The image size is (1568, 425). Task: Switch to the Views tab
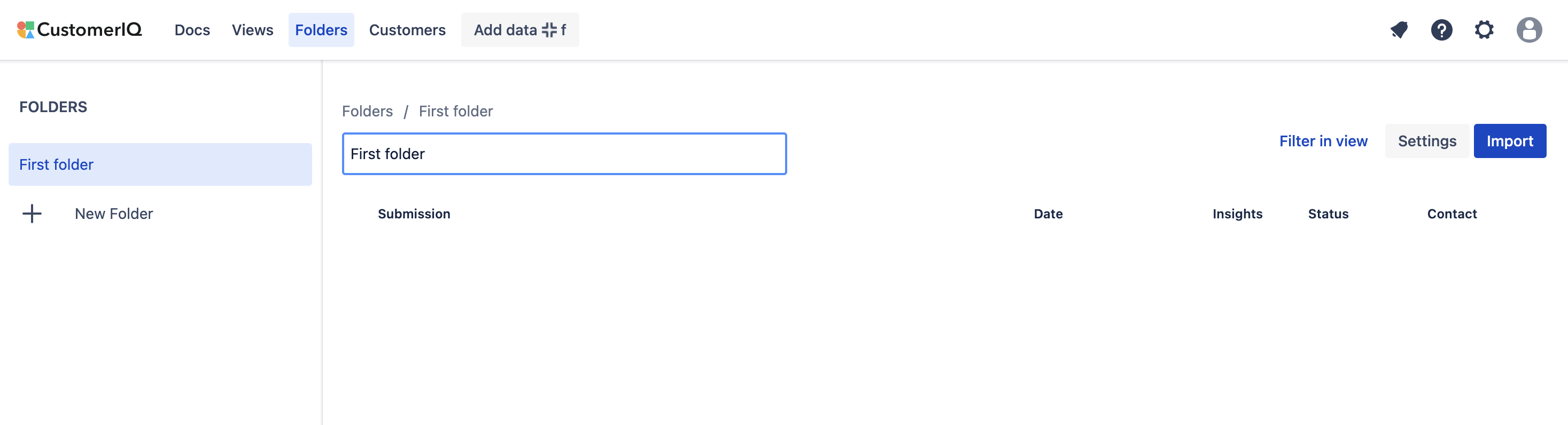252,30
